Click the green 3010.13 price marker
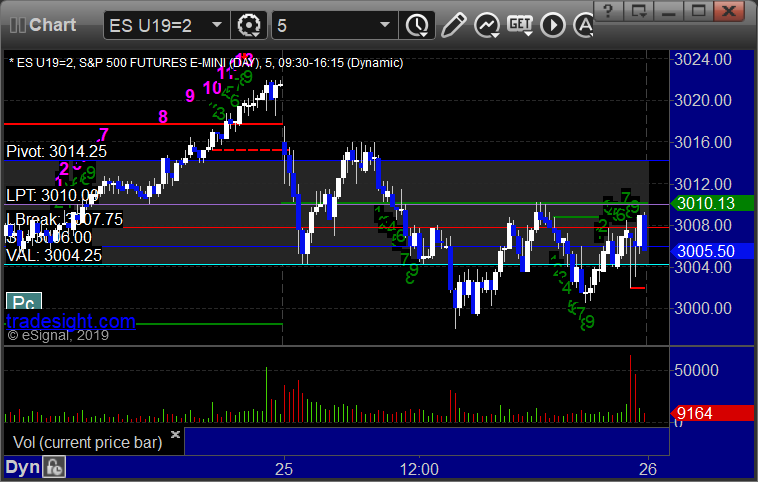This screenshot has width=758, height=482. coord(711,203)
